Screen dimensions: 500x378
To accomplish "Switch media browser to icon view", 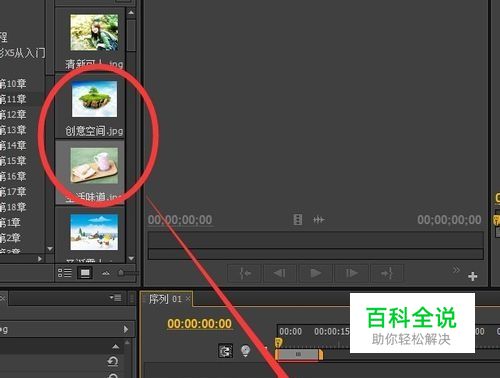I will click(x=85, y=273).
